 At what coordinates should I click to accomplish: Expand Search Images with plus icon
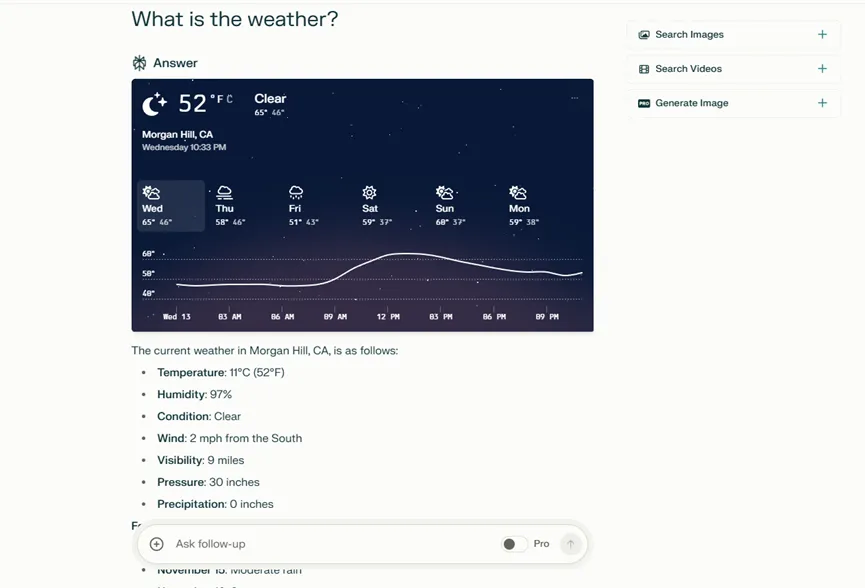click(x=822, y=35)
